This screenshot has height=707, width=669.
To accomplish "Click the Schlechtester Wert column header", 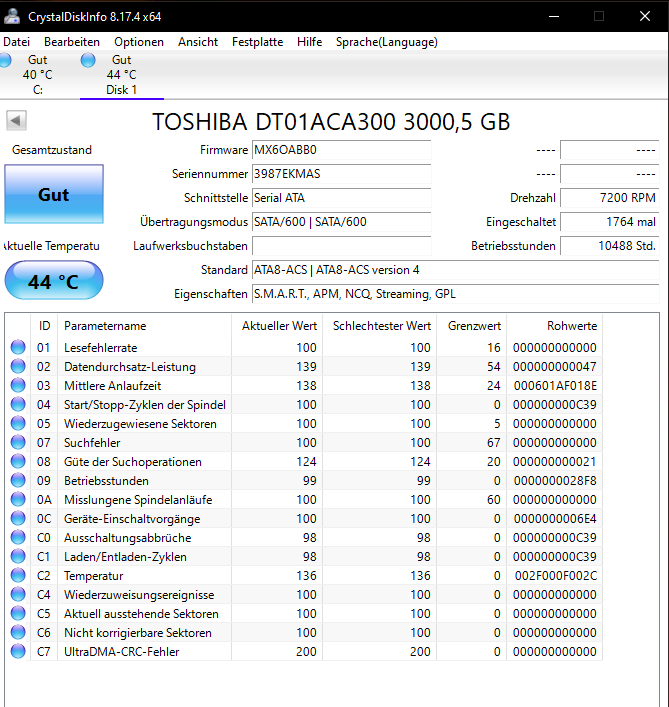I will [x=379, y=326].
